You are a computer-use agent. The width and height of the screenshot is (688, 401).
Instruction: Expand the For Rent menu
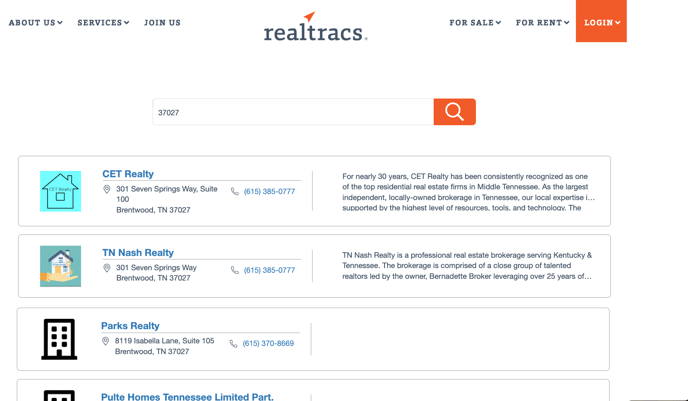542,22
